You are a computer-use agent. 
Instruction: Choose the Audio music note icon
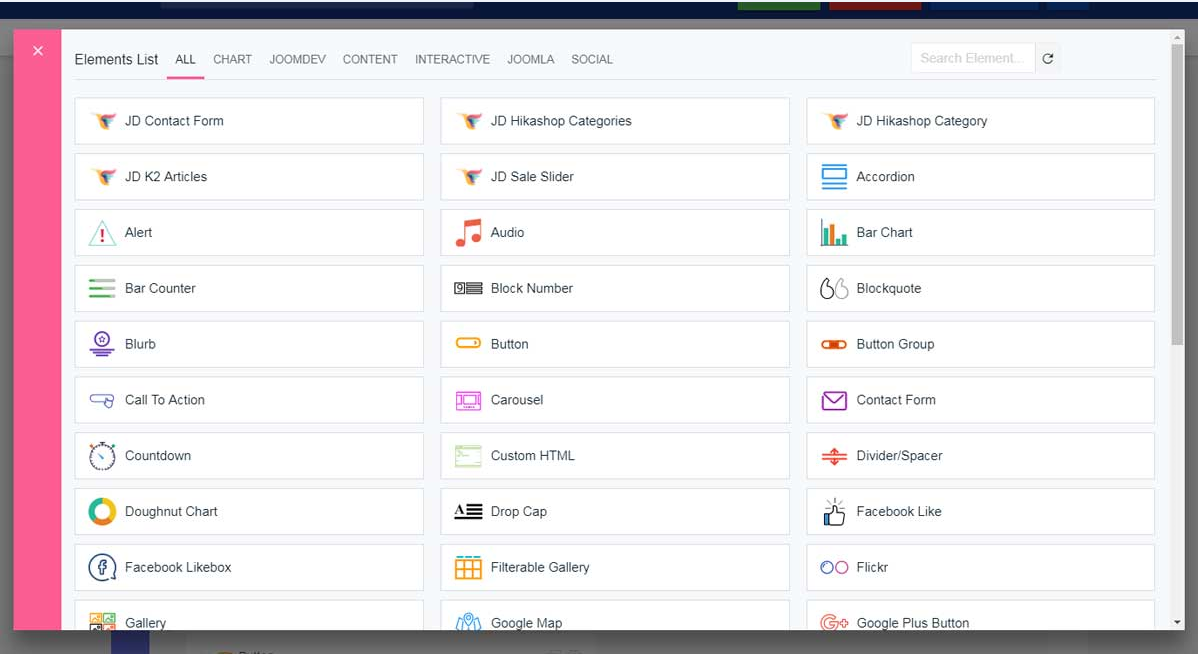[468, 232]
